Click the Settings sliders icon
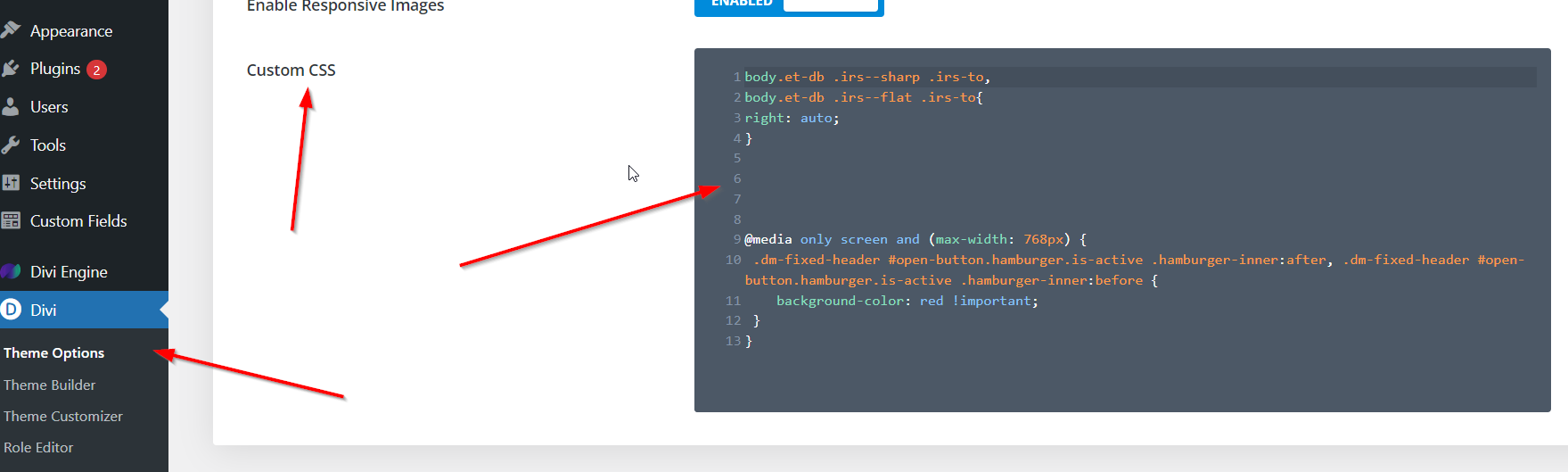 click(x=11, y=183)
